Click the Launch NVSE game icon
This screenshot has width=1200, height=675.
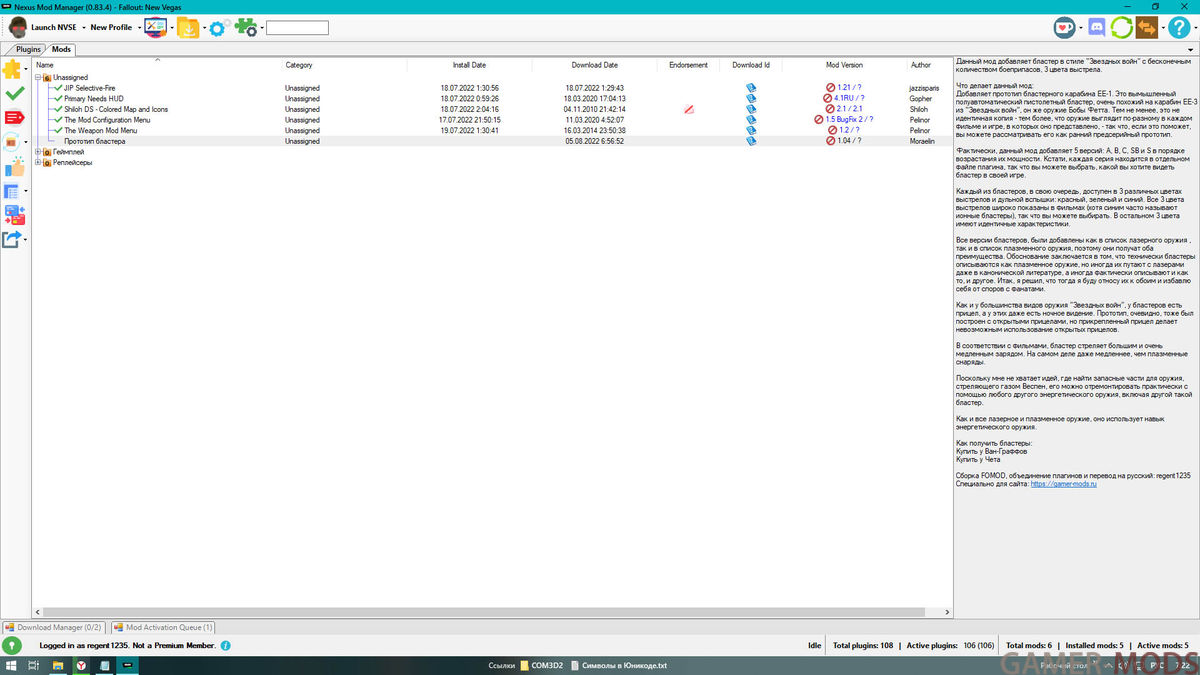(x=17, y=28)
